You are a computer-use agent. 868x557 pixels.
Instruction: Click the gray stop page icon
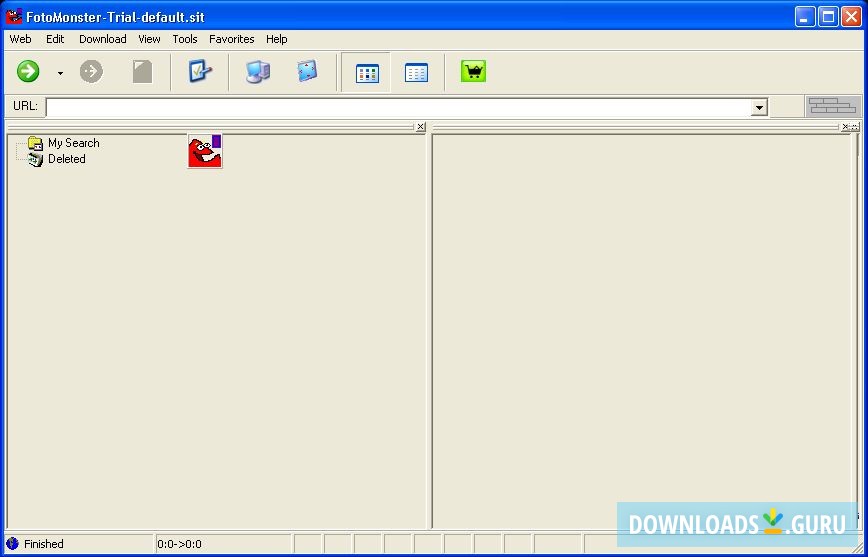[142, 72]
